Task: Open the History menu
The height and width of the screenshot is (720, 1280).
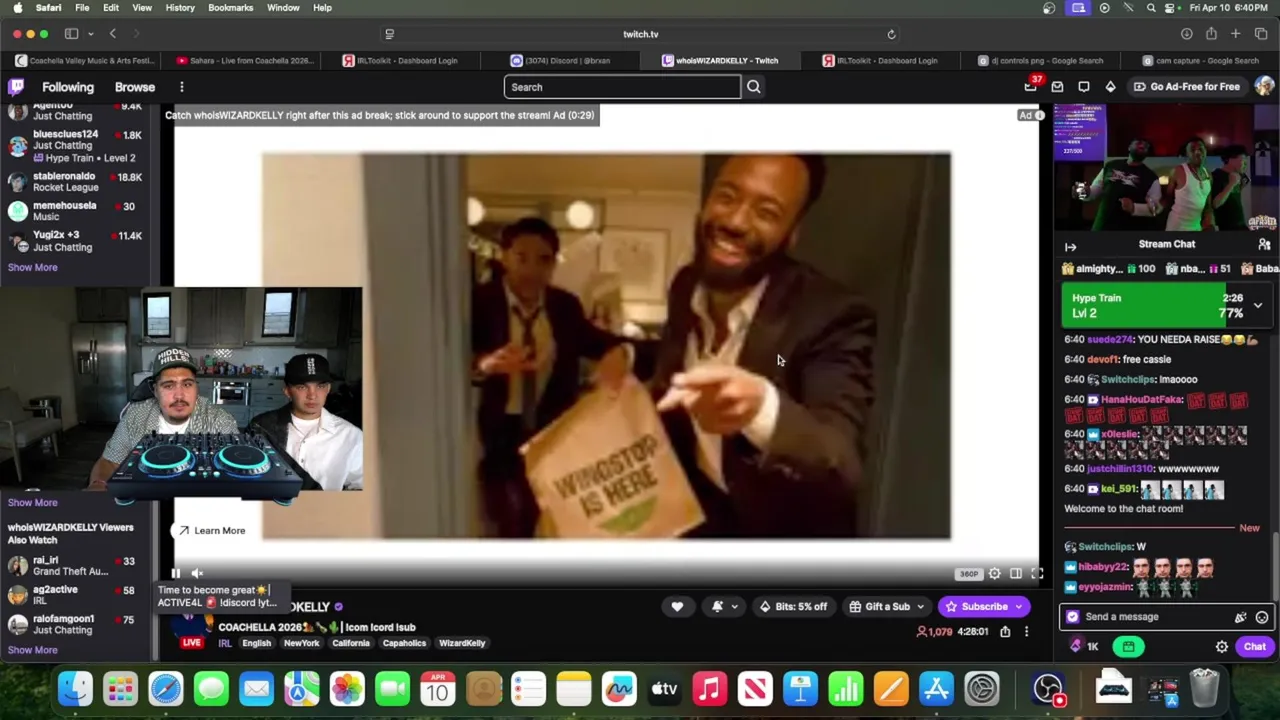Action: [x=180, y=8]
